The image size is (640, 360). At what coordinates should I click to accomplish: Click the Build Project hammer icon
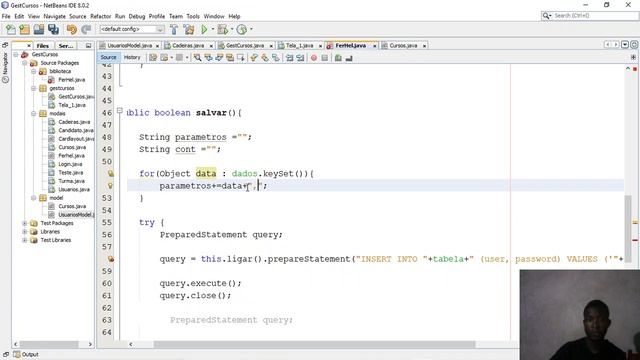click(174, 29)
